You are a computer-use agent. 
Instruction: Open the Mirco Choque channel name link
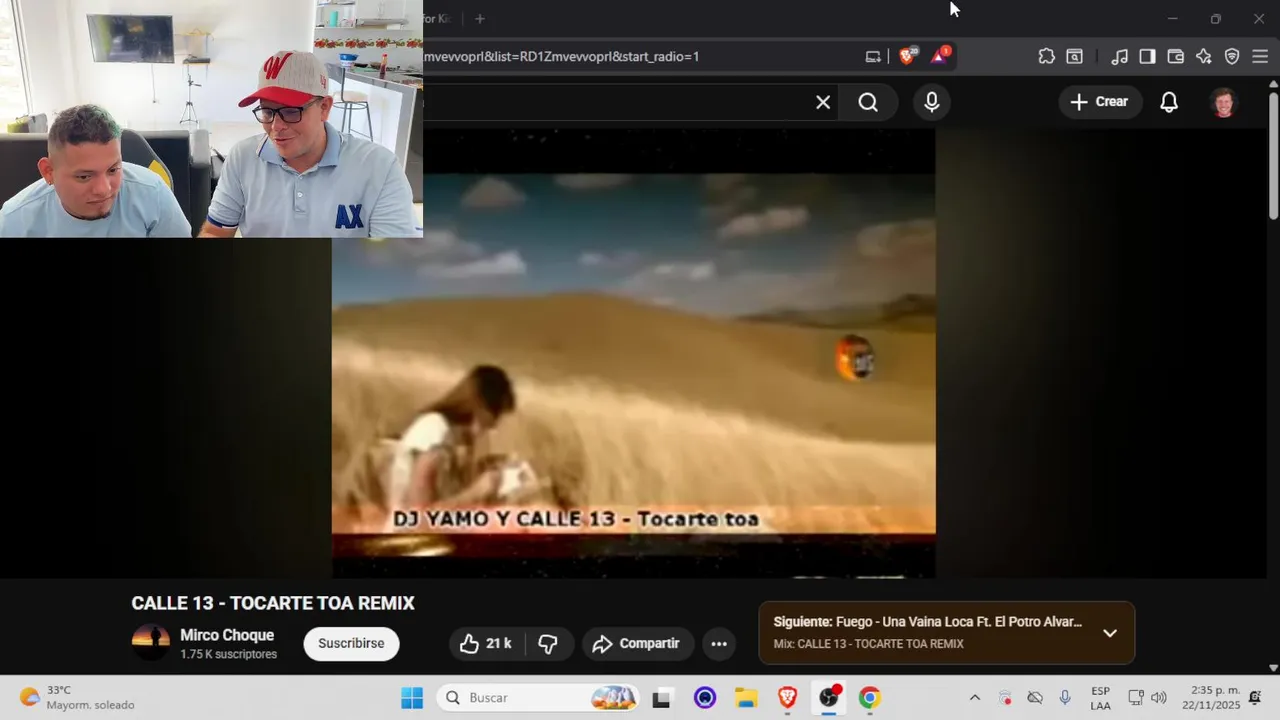[227, 635]
